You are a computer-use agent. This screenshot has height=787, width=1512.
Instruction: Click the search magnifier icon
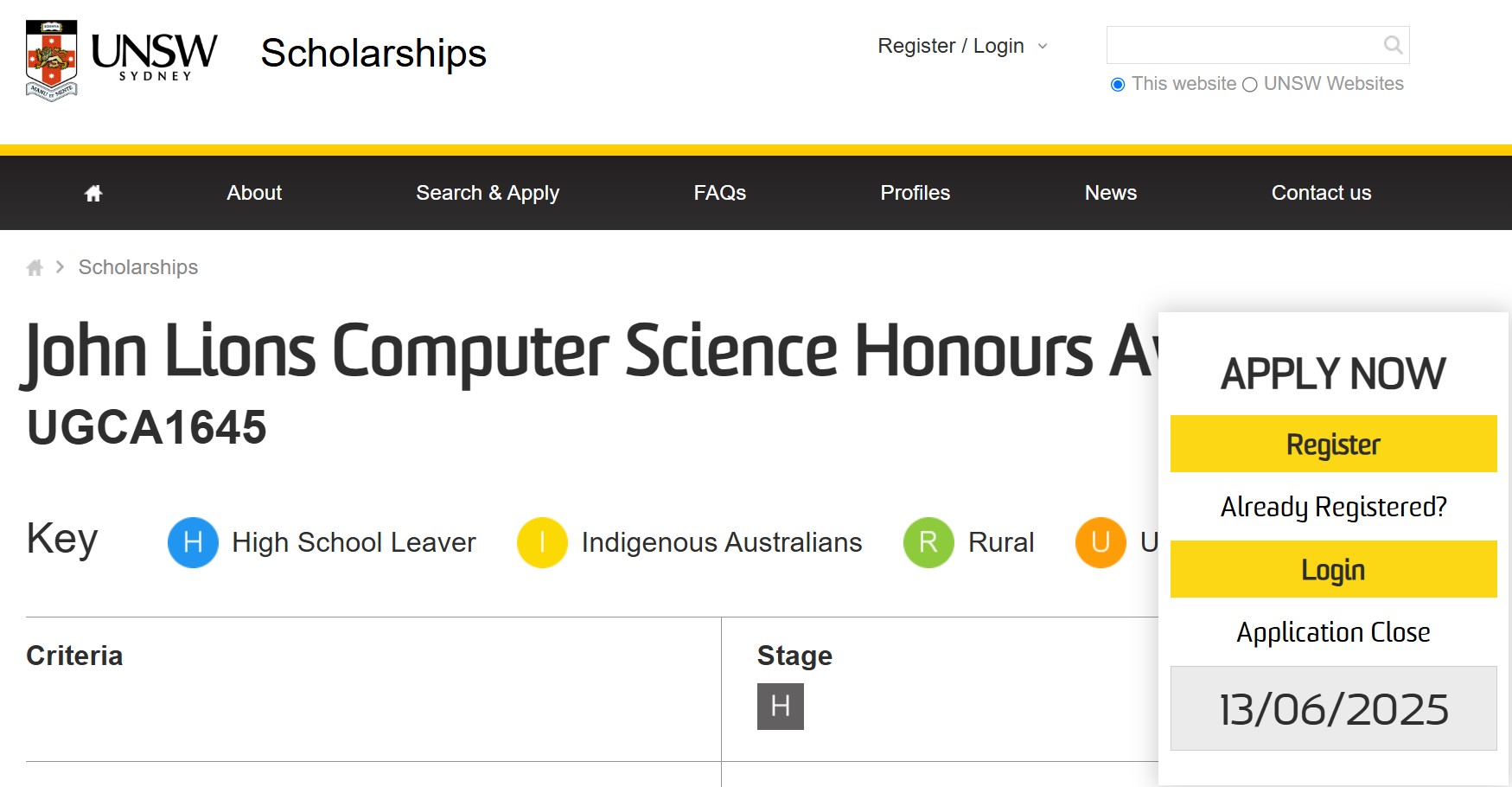(1393, 45)
